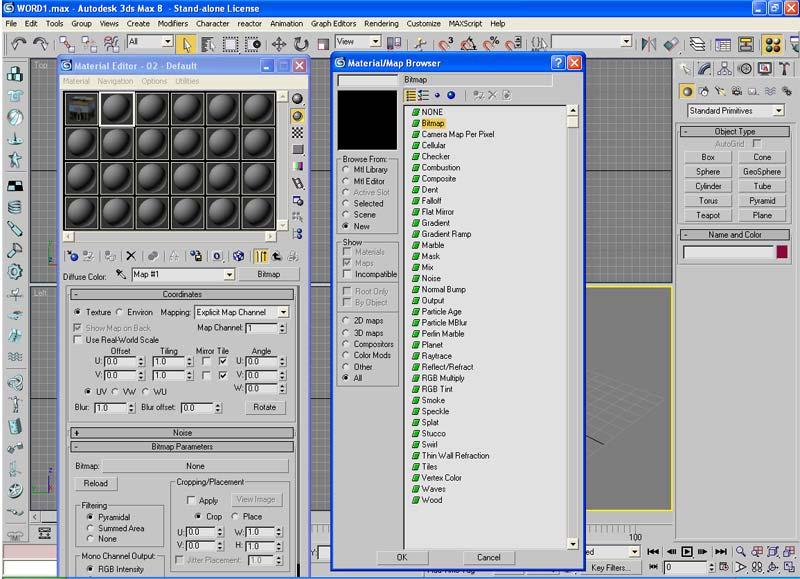
Task: Open the Layer Manager icon
Action: (x=697, y=44)
